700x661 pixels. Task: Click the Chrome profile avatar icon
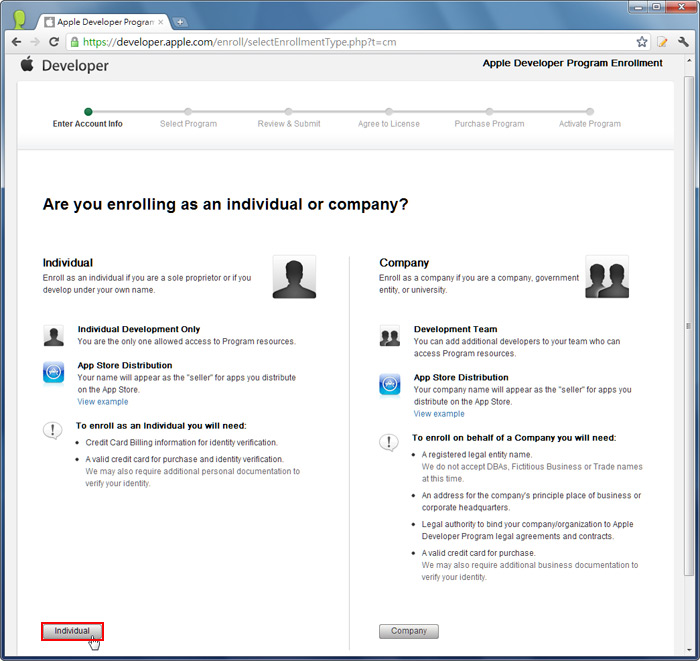(19, 20)
